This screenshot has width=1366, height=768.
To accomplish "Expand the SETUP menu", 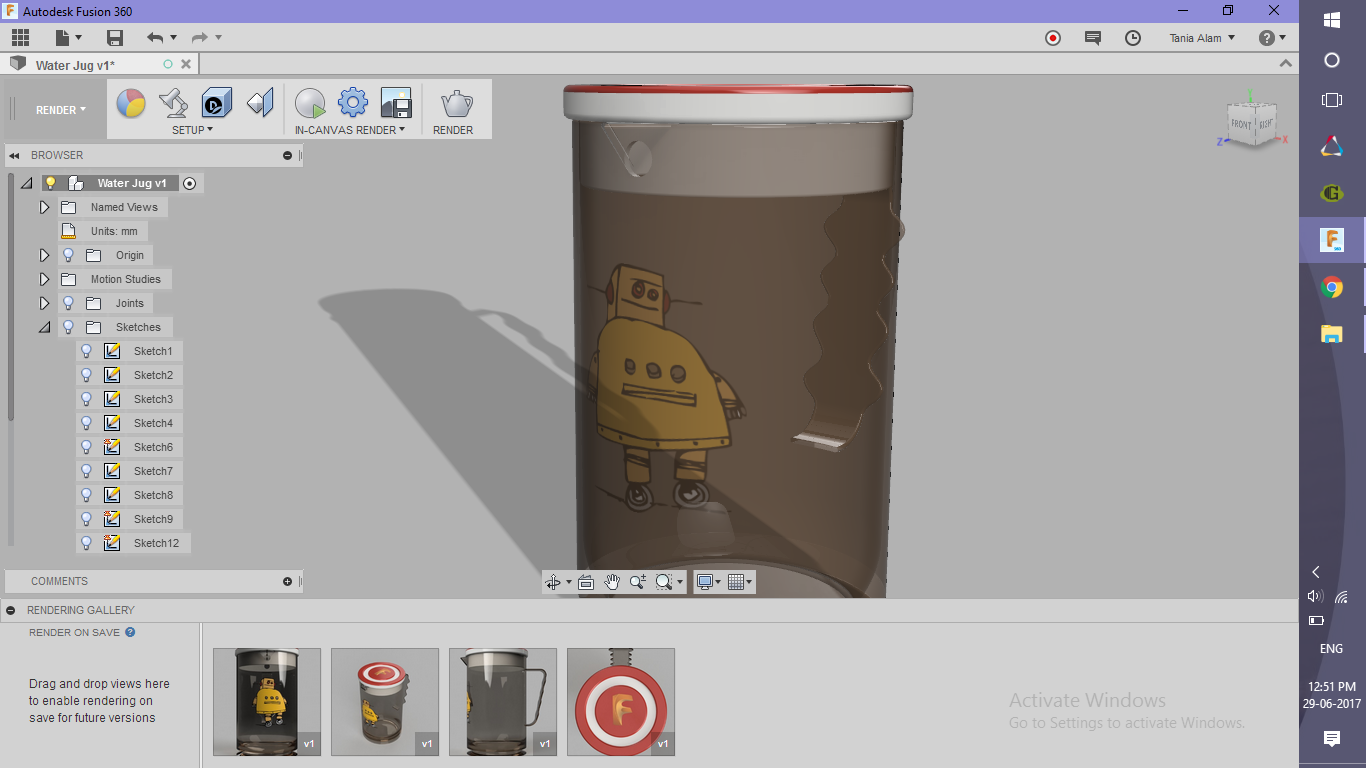I will click(x=192, y=130).
